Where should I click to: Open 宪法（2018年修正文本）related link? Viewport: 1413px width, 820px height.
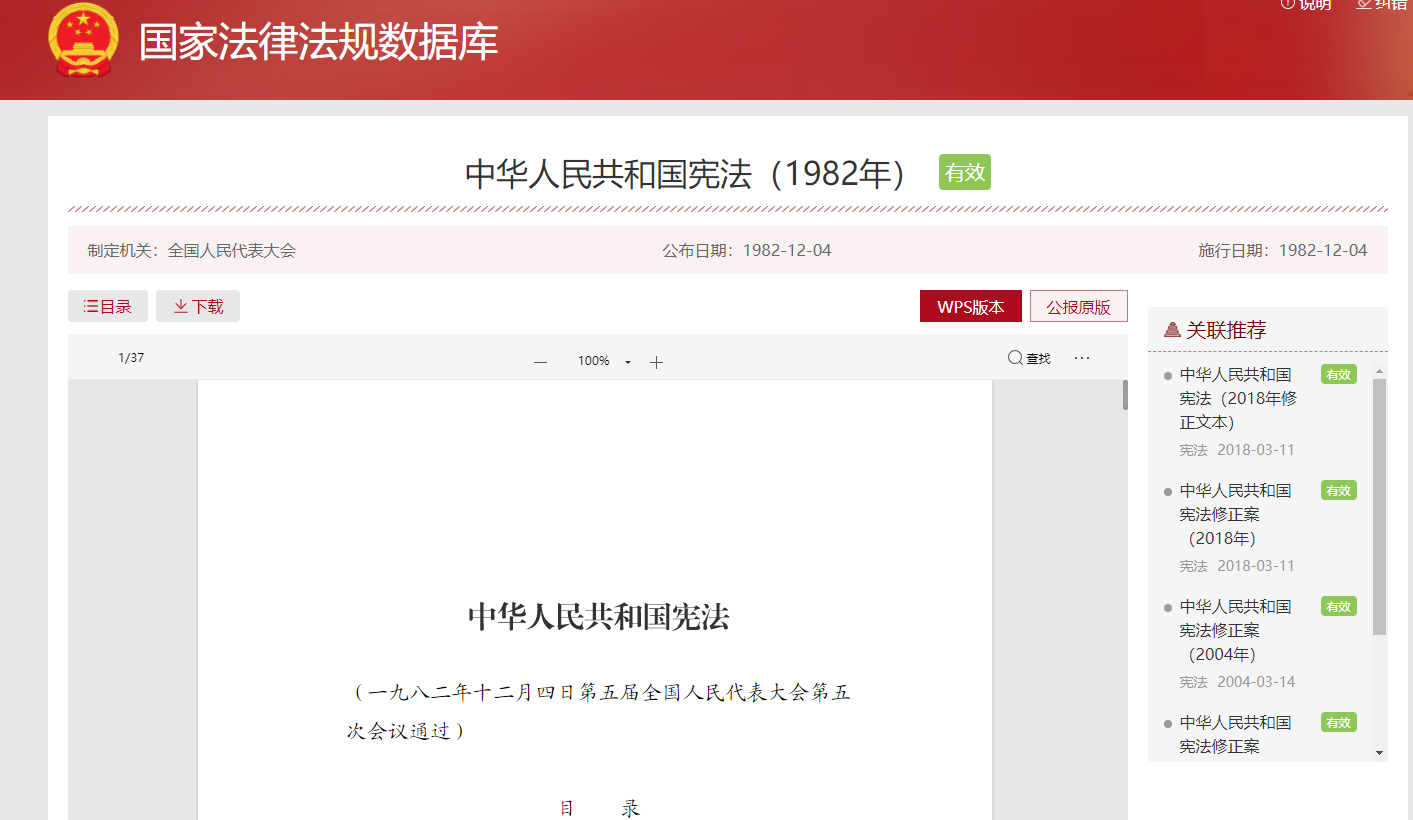(1238, 398)
